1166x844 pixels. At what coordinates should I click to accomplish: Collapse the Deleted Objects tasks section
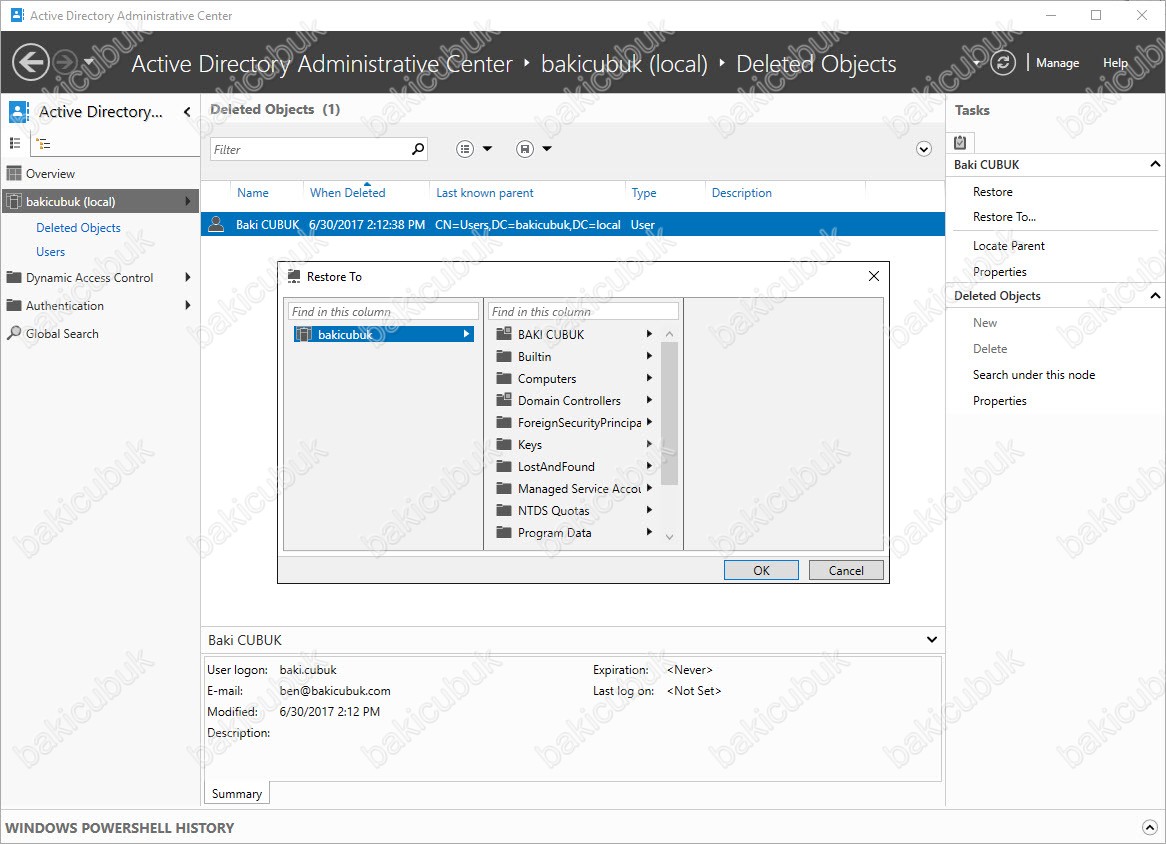tap(1155, 296)
